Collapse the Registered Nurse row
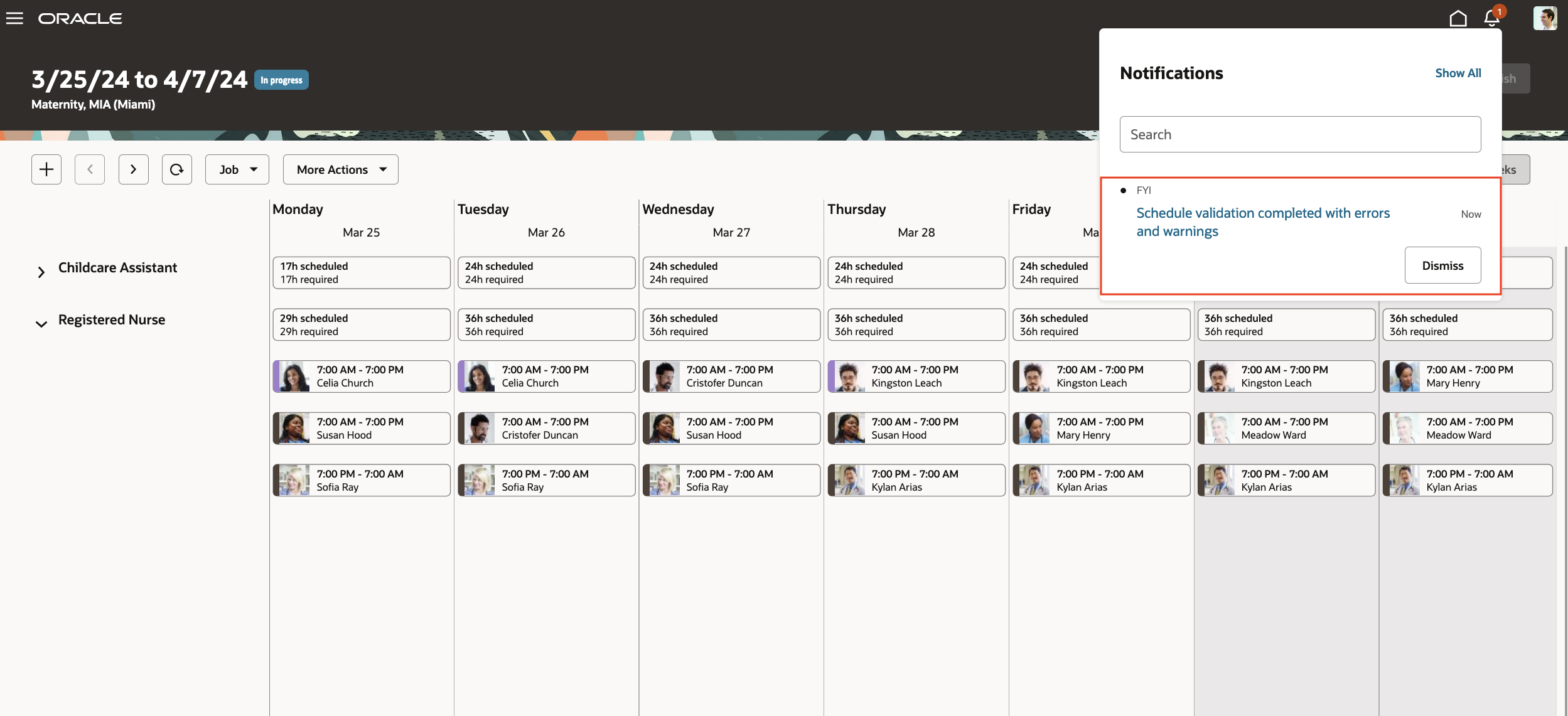 (41, 324)
